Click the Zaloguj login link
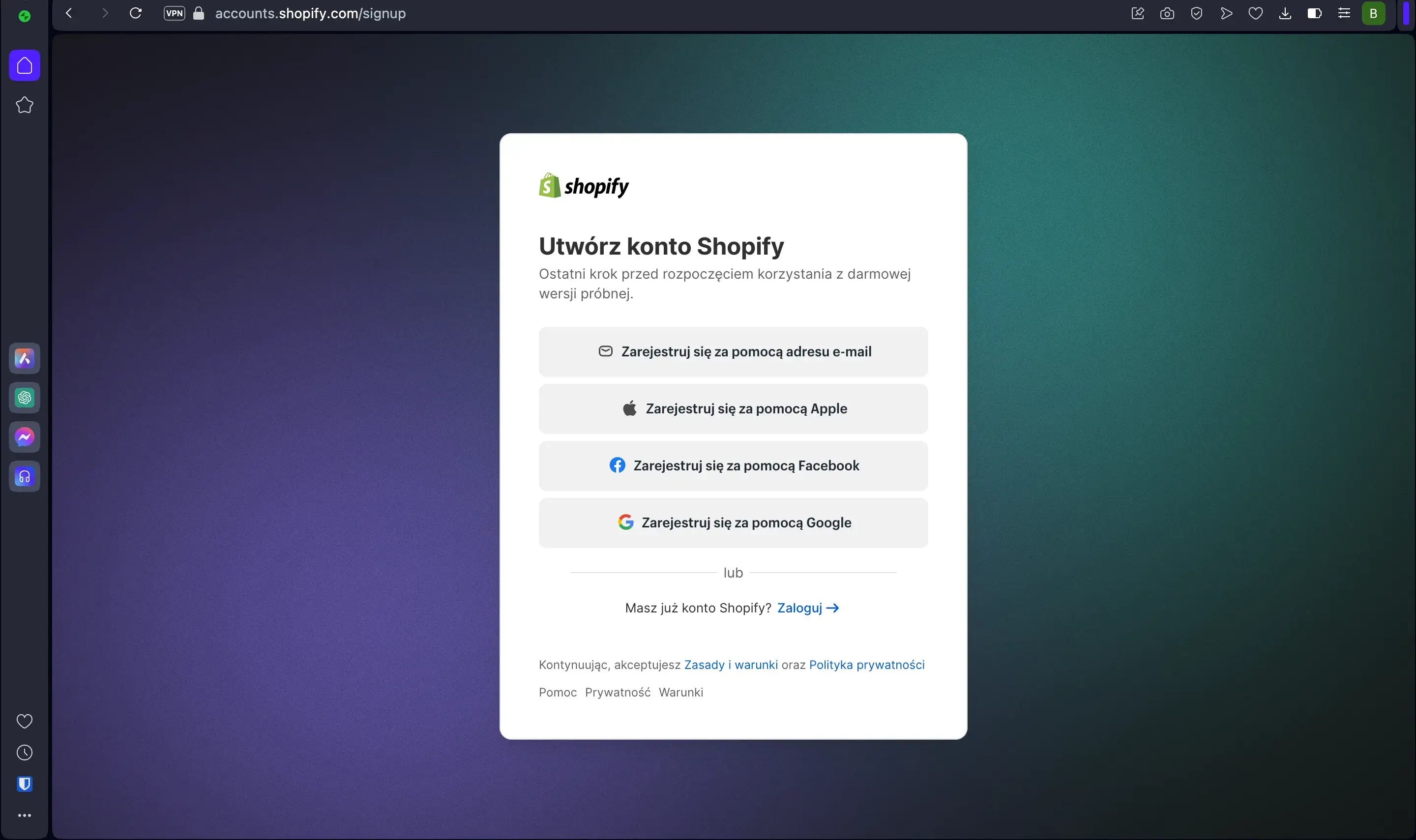 (x=808, y=608)
